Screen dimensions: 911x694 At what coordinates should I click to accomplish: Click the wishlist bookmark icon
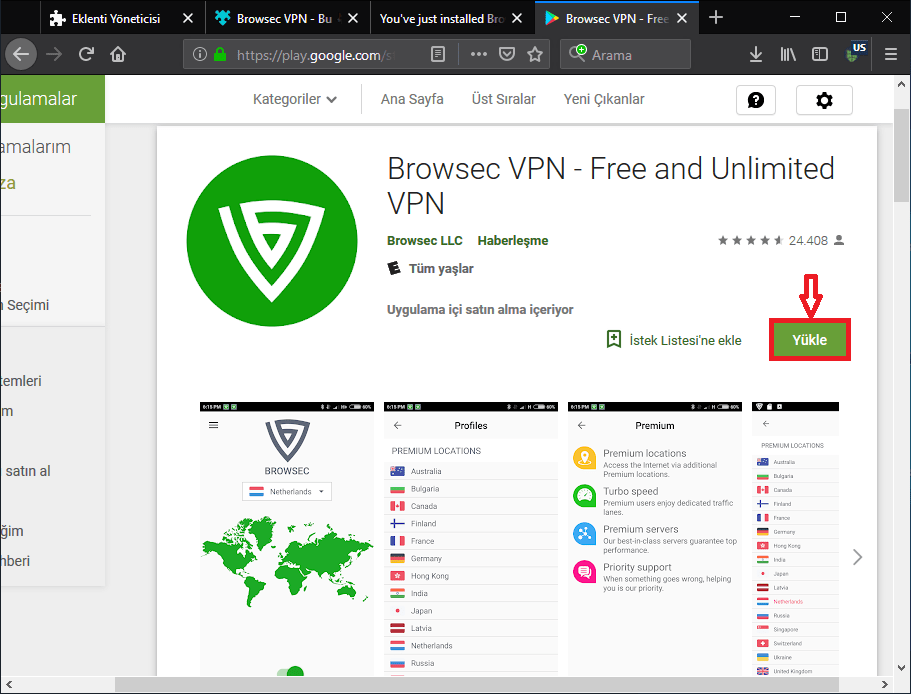point(614,339)
